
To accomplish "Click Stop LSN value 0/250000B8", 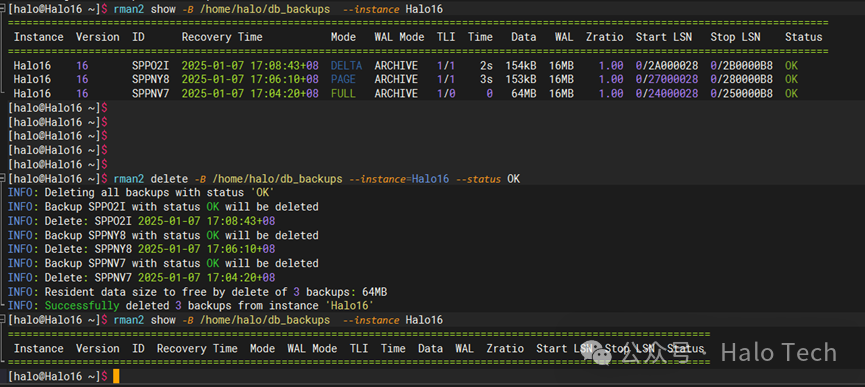I will 741,94.
